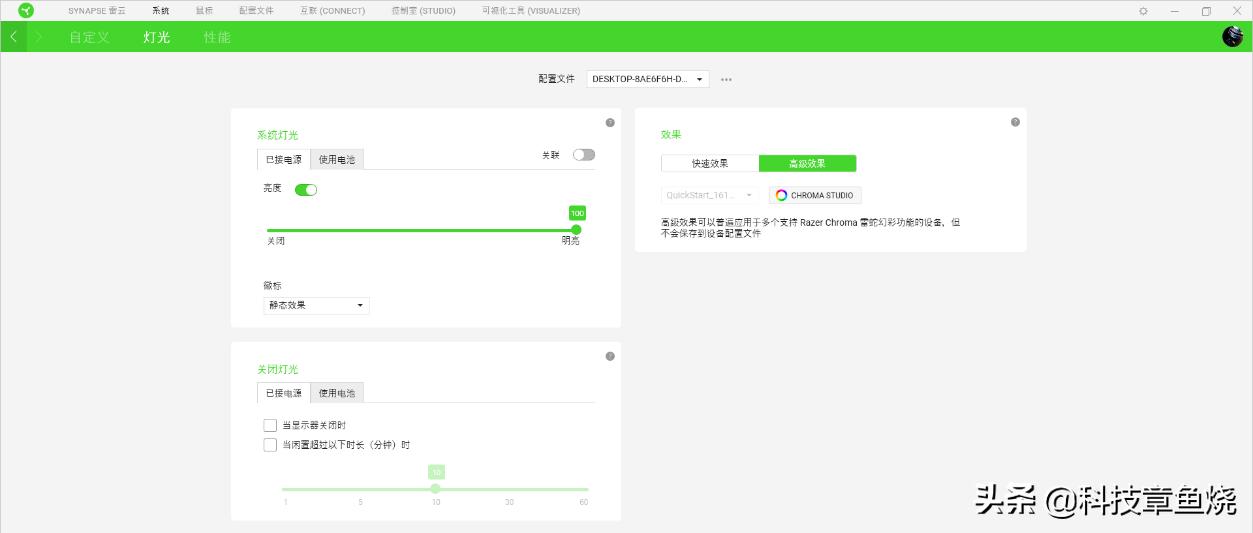Toggle the 关联 switch
Viewport: 1253px width, 533px height.
[584, 155]
